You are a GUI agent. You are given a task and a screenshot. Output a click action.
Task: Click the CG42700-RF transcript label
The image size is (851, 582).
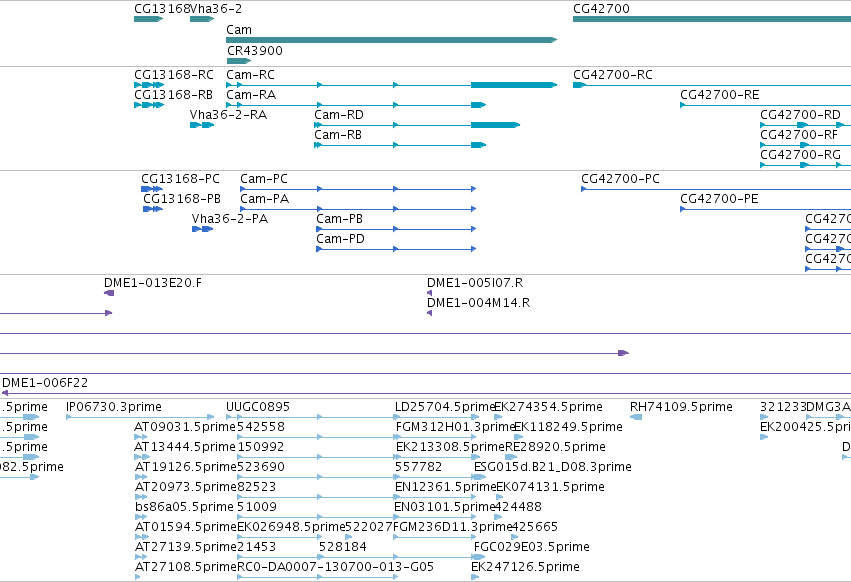click(x=799, y=135)
